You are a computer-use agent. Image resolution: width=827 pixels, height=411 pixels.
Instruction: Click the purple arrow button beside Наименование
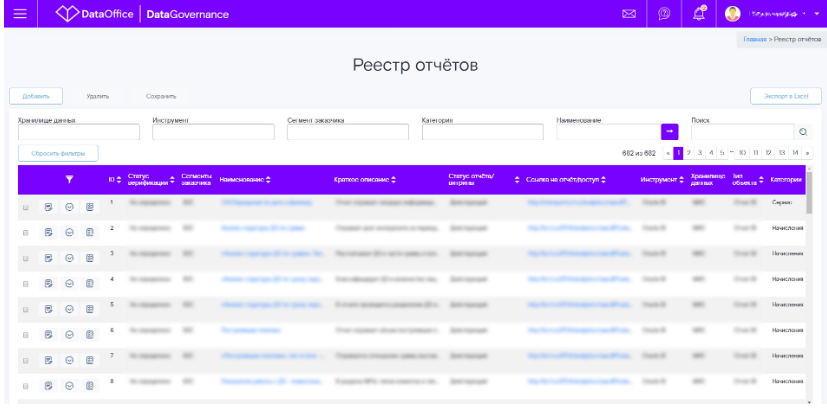point(669,132)
